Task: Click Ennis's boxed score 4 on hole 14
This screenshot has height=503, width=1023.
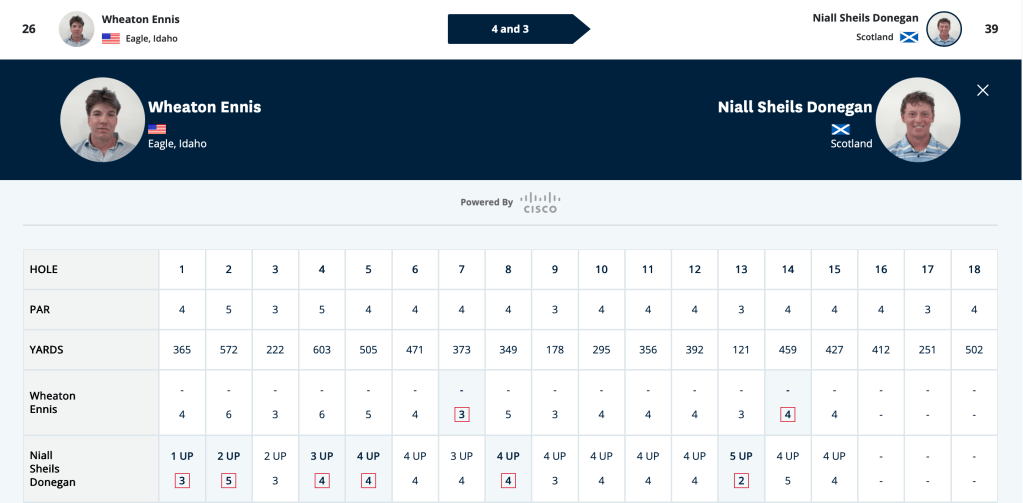Action: (x=787, y=414)
